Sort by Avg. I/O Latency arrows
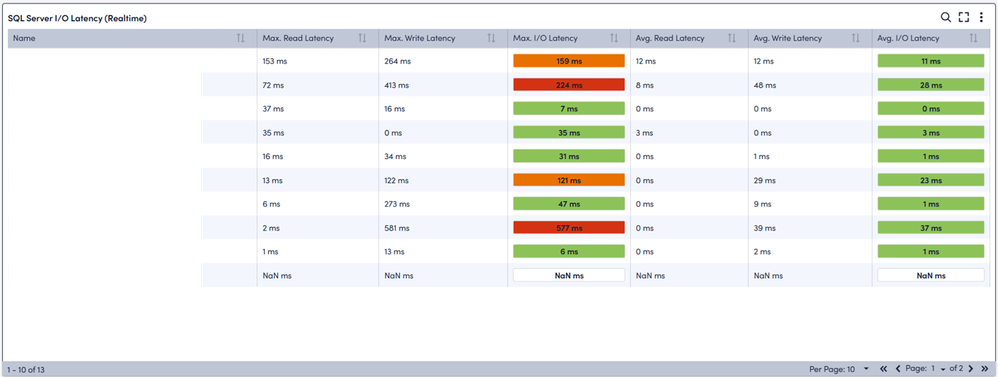The width and height of the screenshot is (998, 377). tap(973, 38)
